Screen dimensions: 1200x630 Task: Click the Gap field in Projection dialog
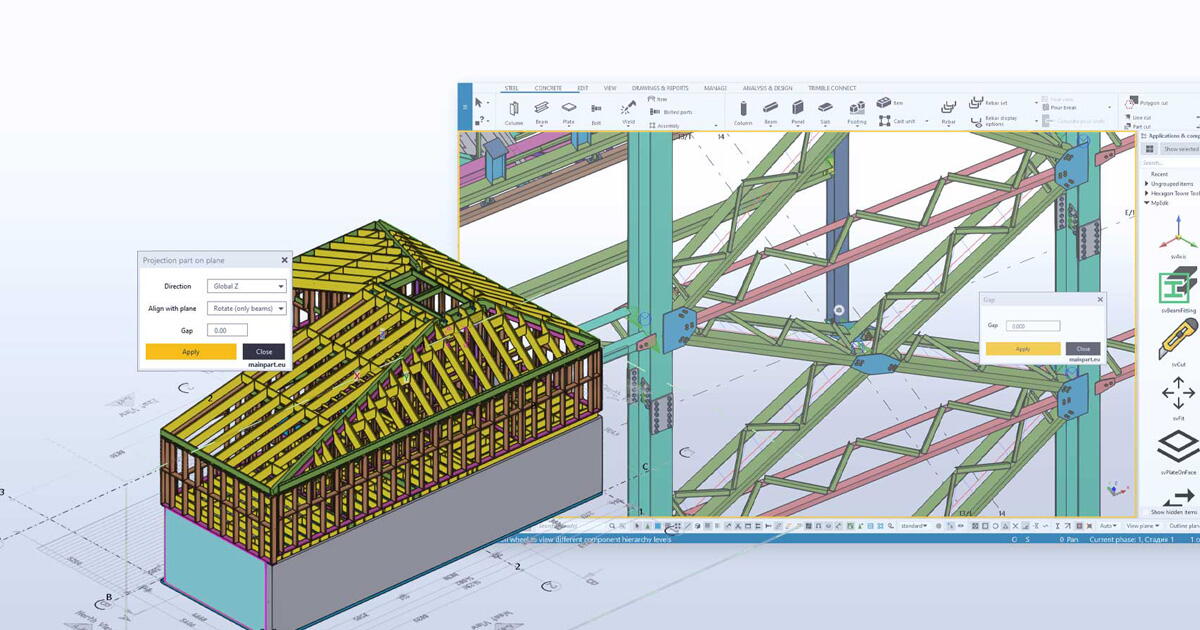(229, 330)
